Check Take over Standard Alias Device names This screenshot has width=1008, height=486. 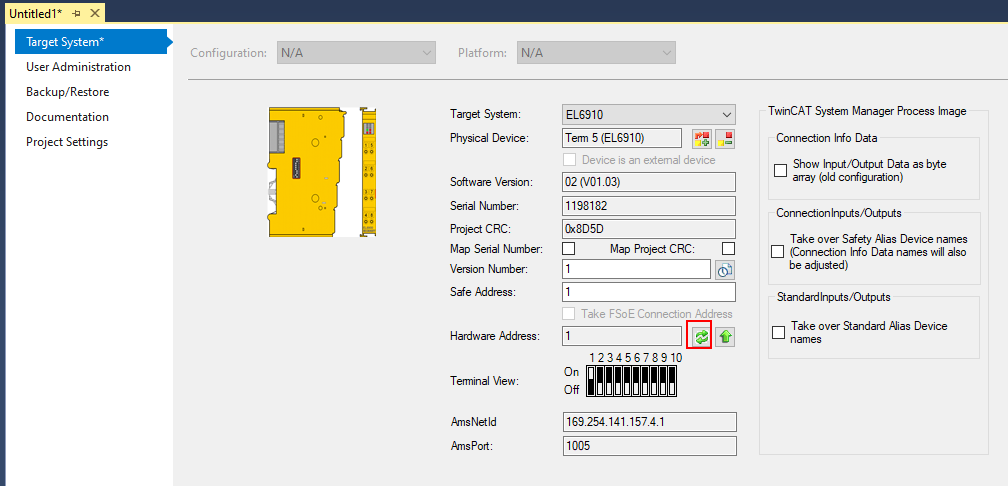click(778, 332)
